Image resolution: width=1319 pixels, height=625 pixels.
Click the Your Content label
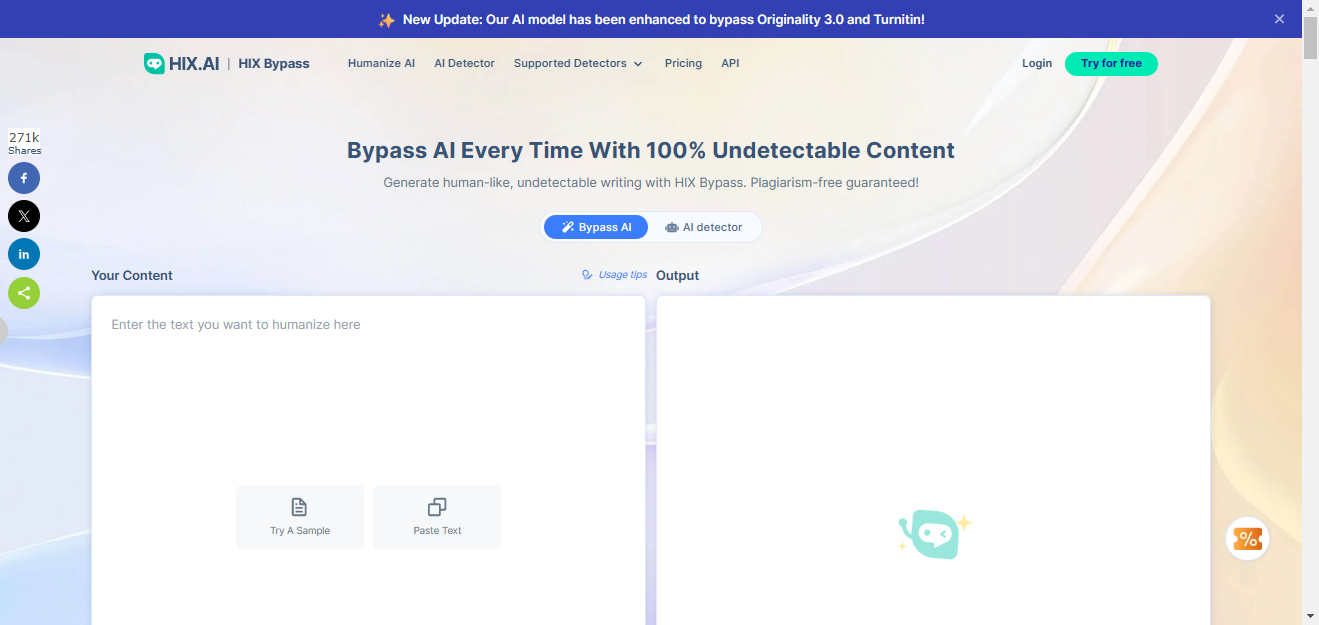pos(132,275)
